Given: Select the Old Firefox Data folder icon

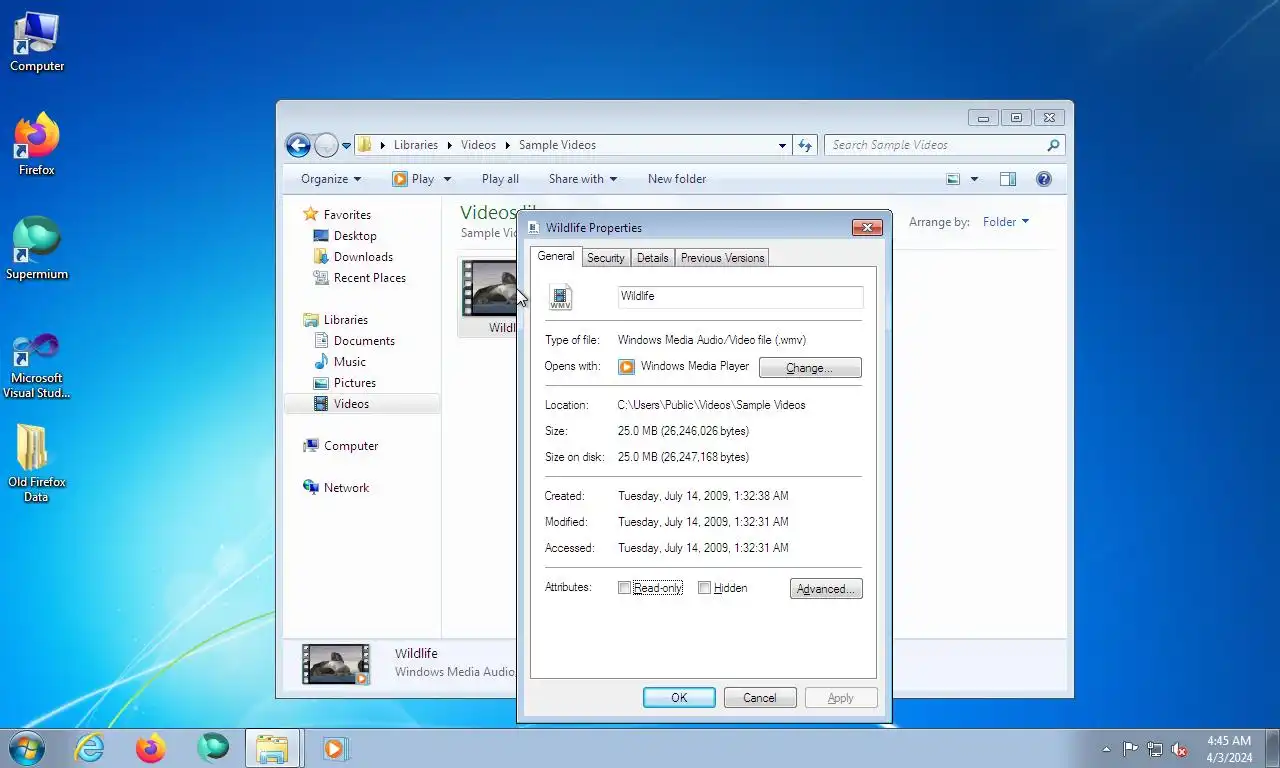Looking at the screenshot, I should tap(37, 463).
